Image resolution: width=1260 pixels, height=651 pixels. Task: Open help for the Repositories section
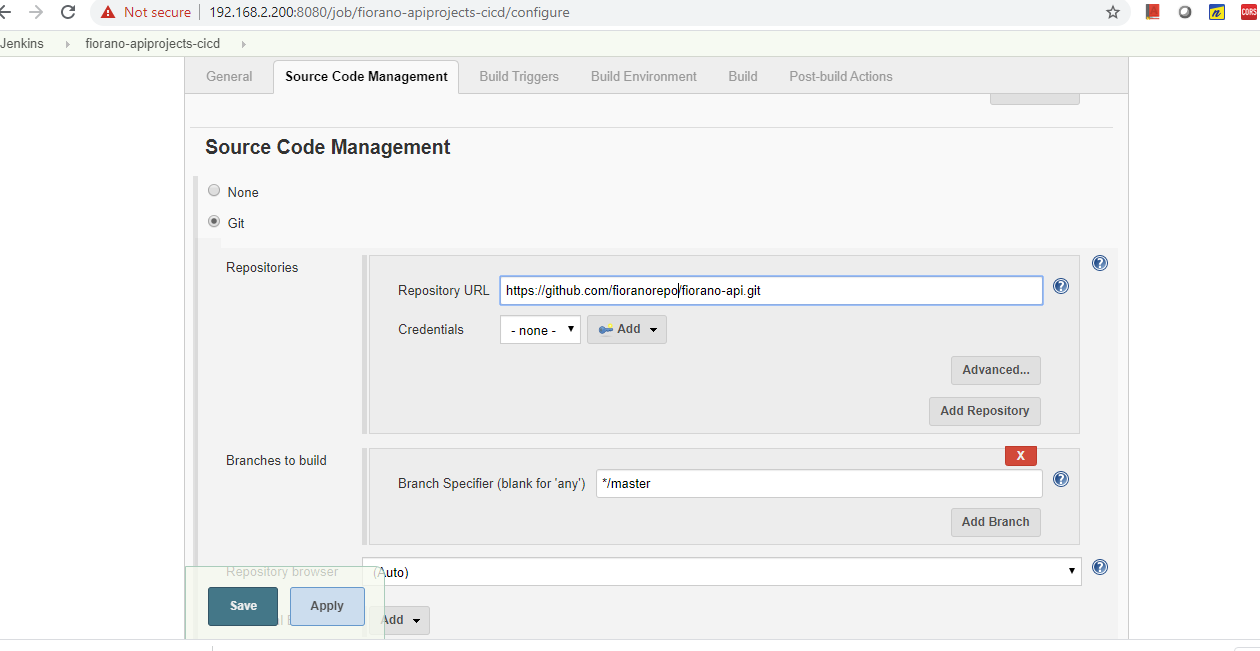(1100, 263)
